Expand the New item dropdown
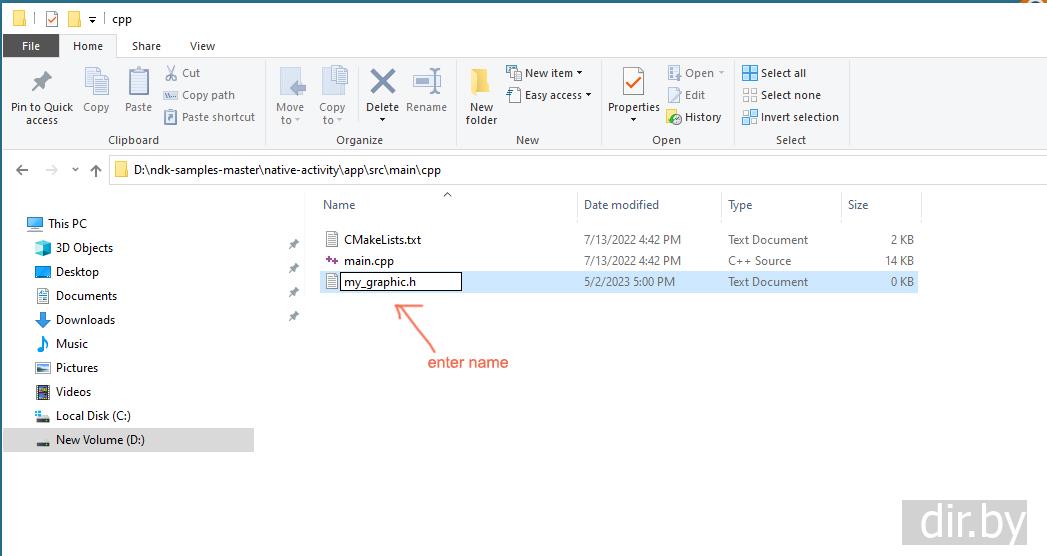The image size is (1047, 556). coord(544,73)
